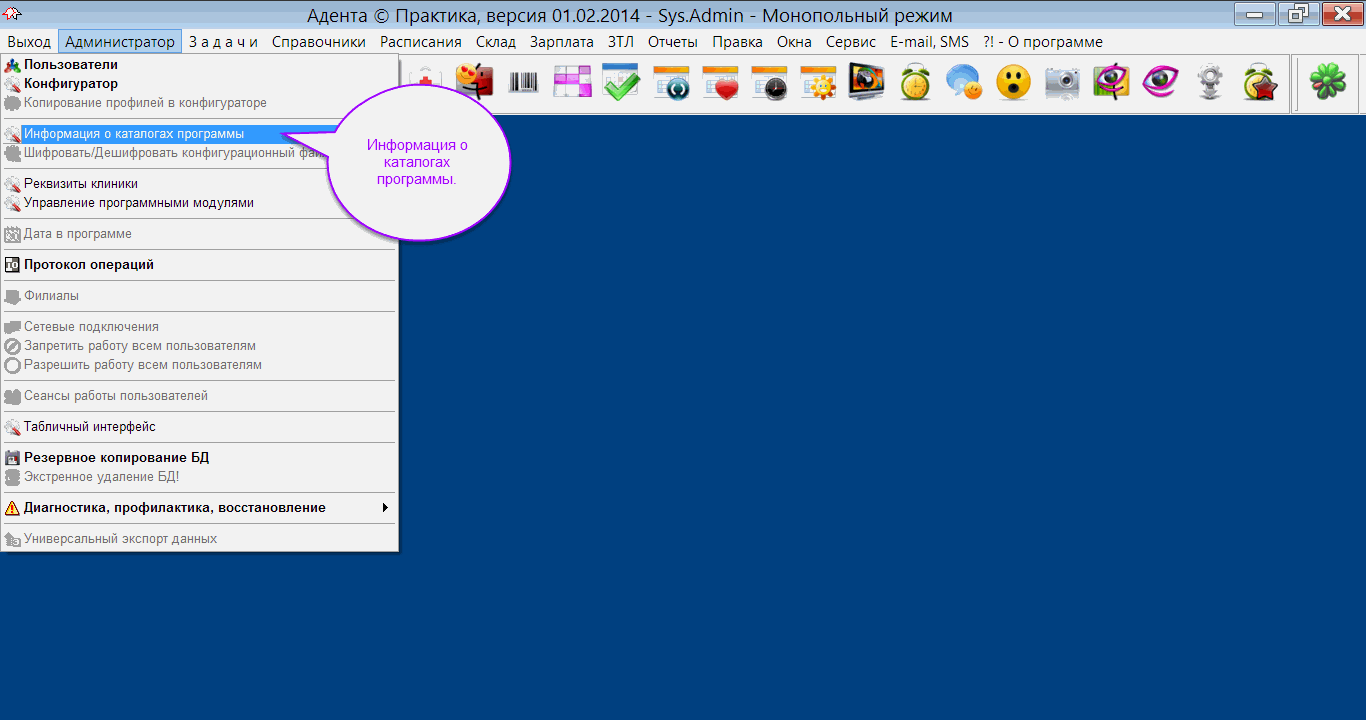Click Выход in the menu bar
The image size is (1366, 720).
pyautogui.click(x=29, y=42)
